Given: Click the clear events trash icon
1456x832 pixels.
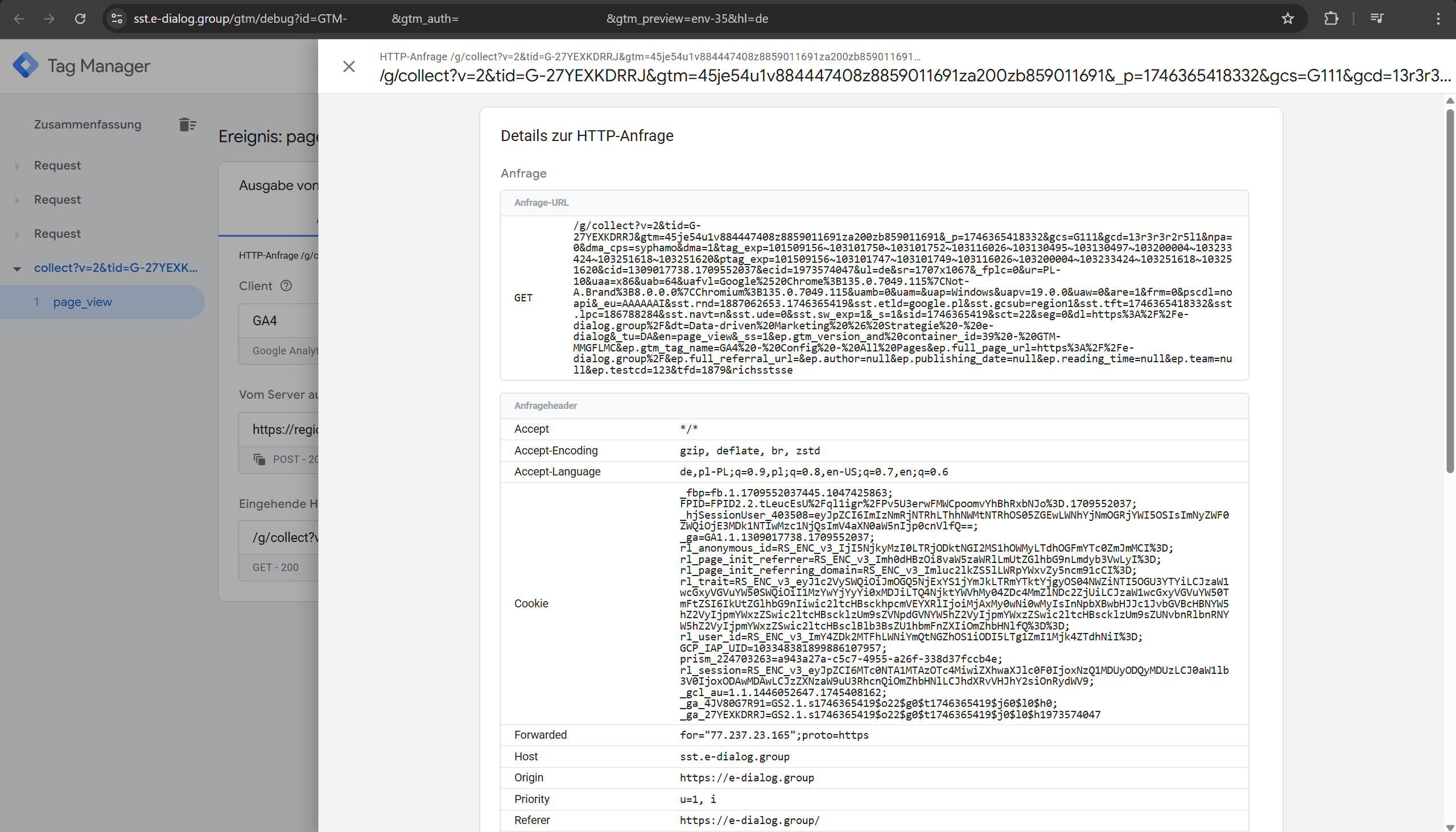Looking at the screenshot, I should pos(187,125).
